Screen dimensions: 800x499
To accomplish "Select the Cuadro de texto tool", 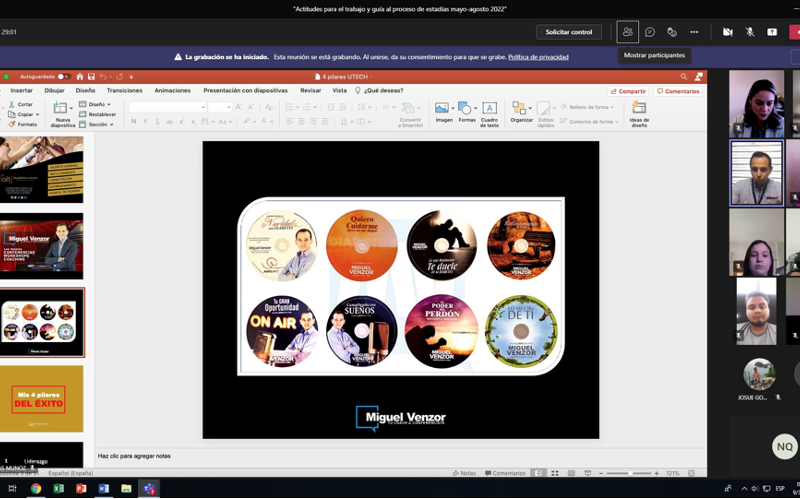I will coord(489,112).
